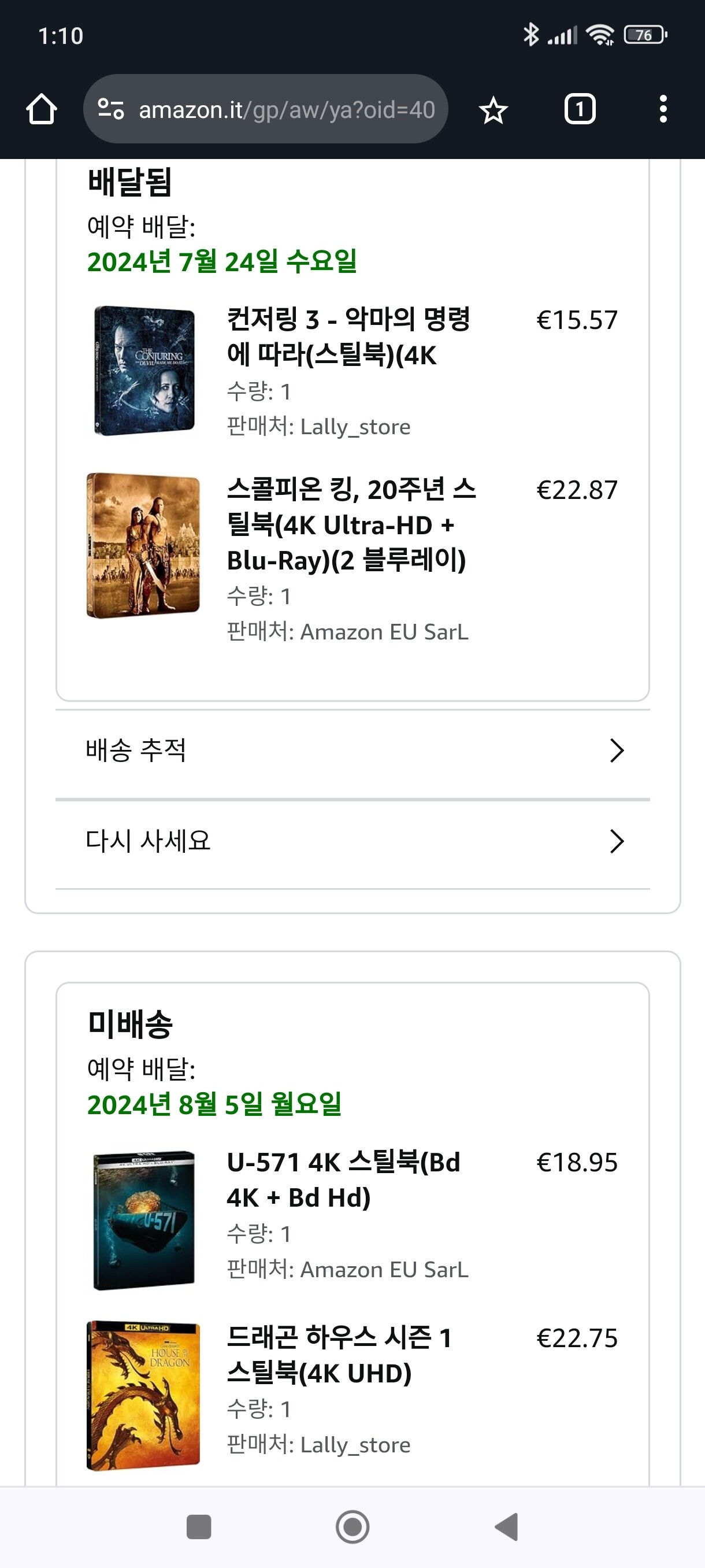Open the three-dot browser menu
The height and width of the screenshot is (1568, 705).
point(663,110)
